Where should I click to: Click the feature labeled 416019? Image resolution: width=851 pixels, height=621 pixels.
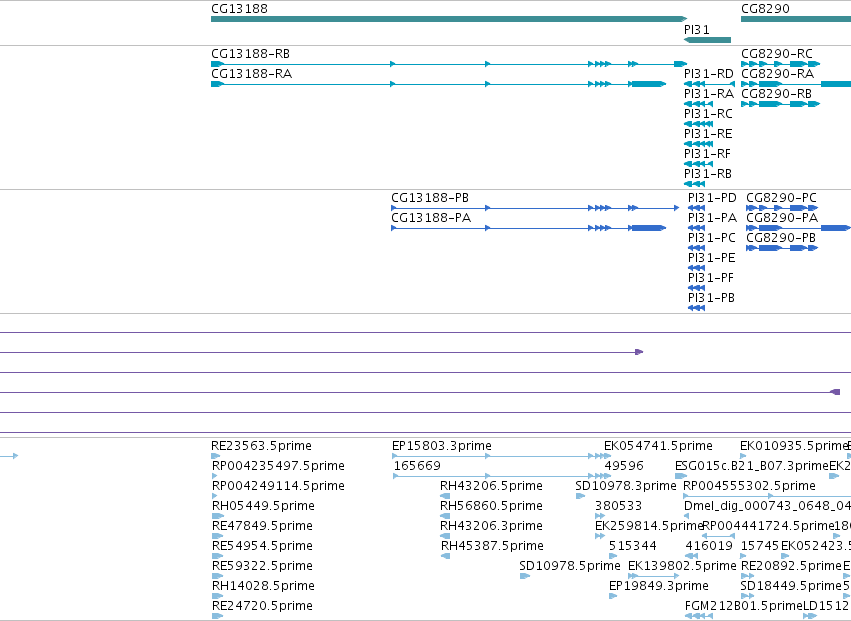coord(709,547)
